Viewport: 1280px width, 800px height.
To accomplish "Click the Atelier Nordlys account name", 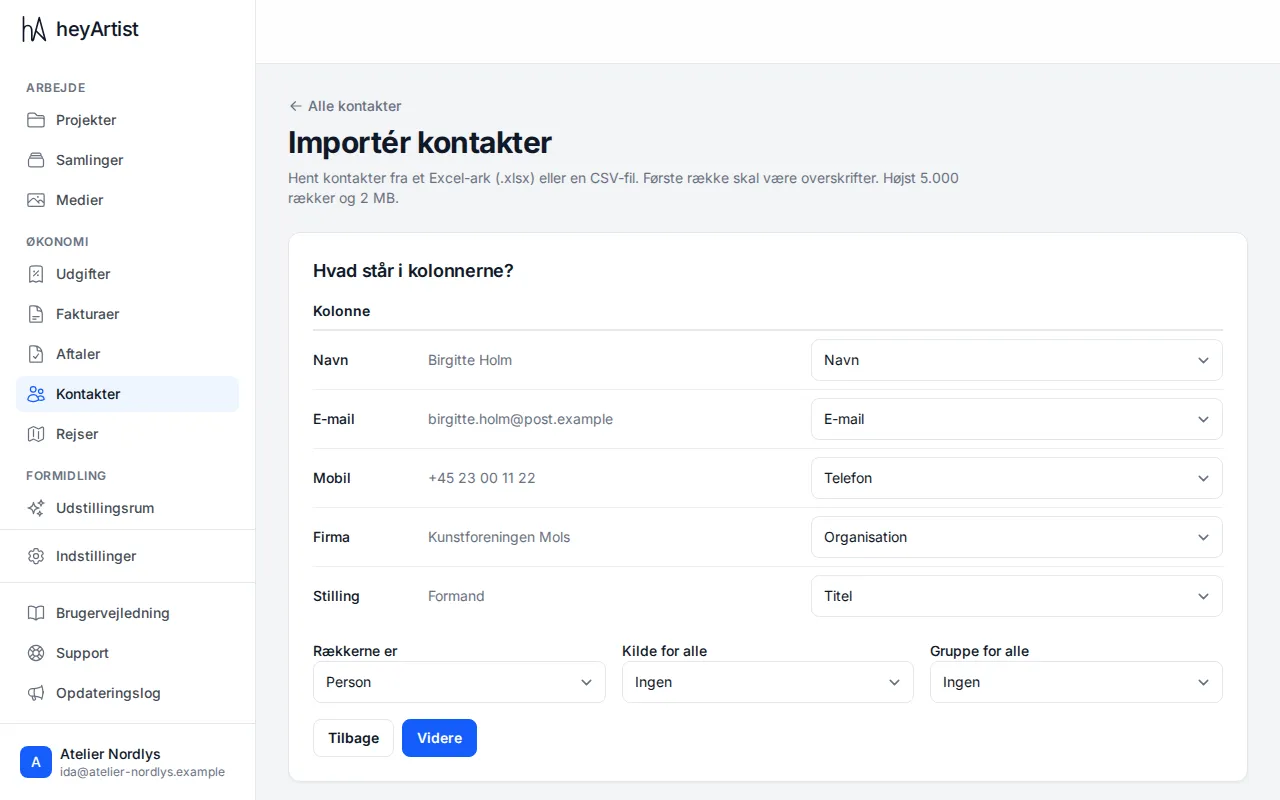I will [x=110, y=754].
